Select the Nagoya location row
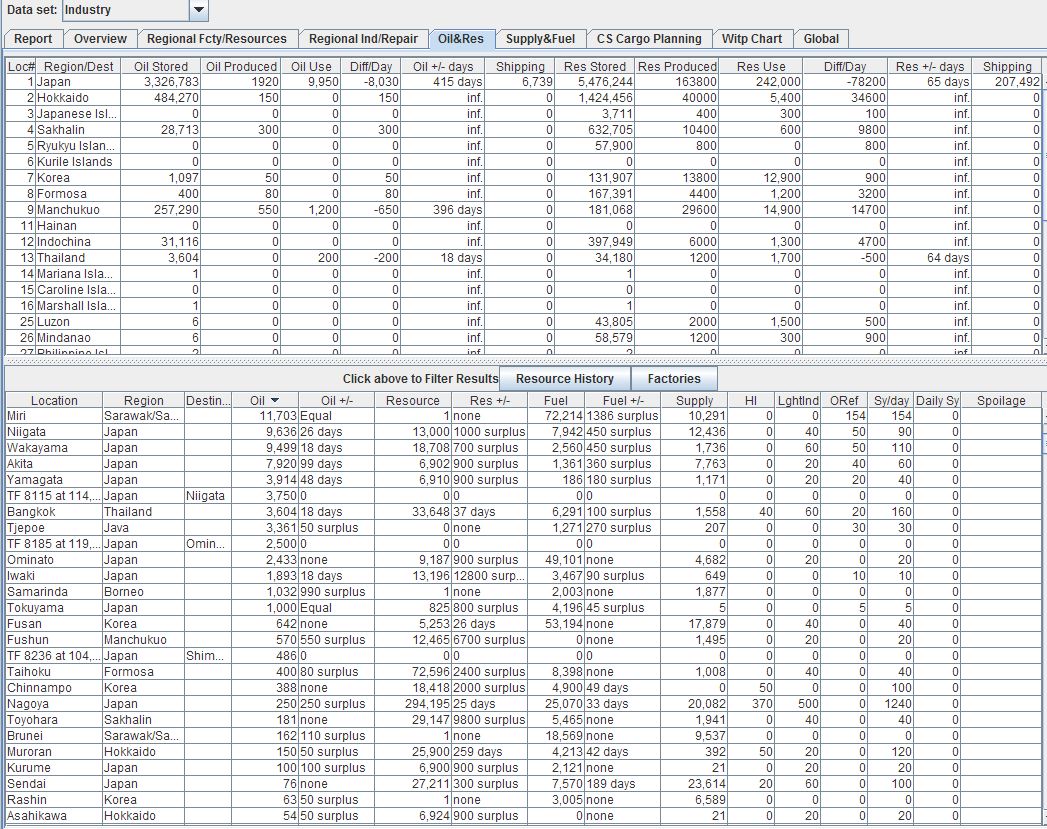 [524, 704]
